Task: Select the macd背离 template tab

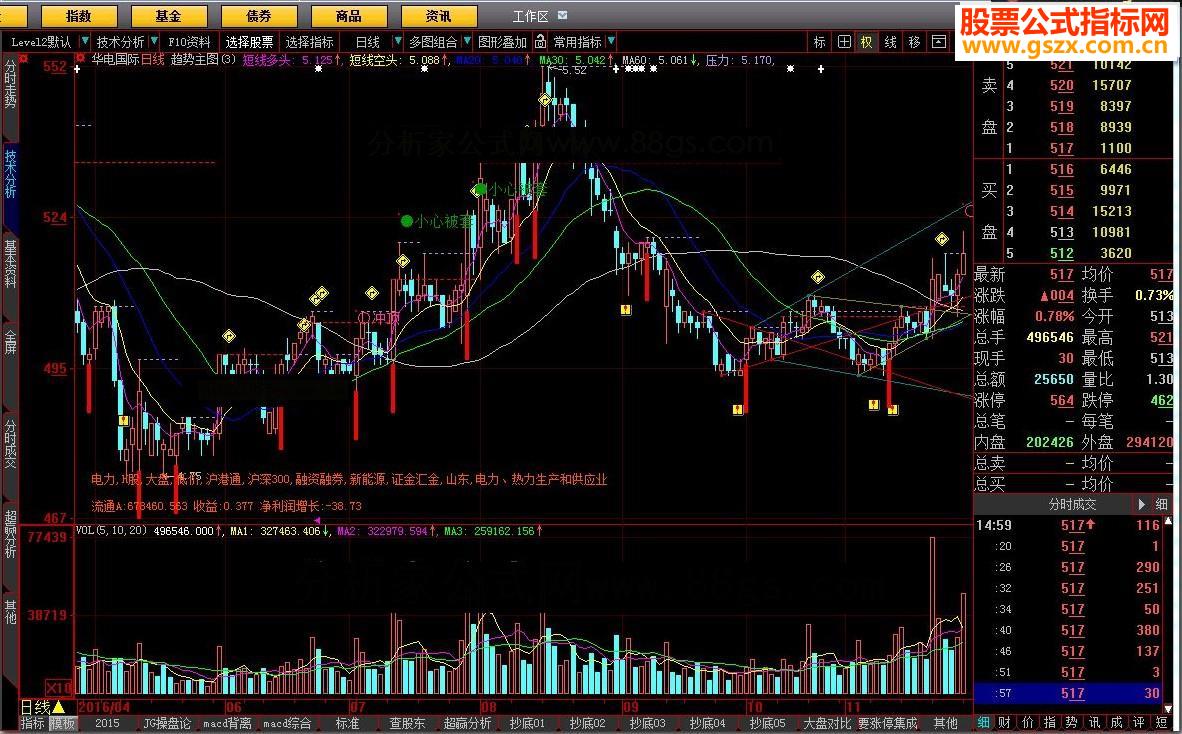Action: [227, 723]
